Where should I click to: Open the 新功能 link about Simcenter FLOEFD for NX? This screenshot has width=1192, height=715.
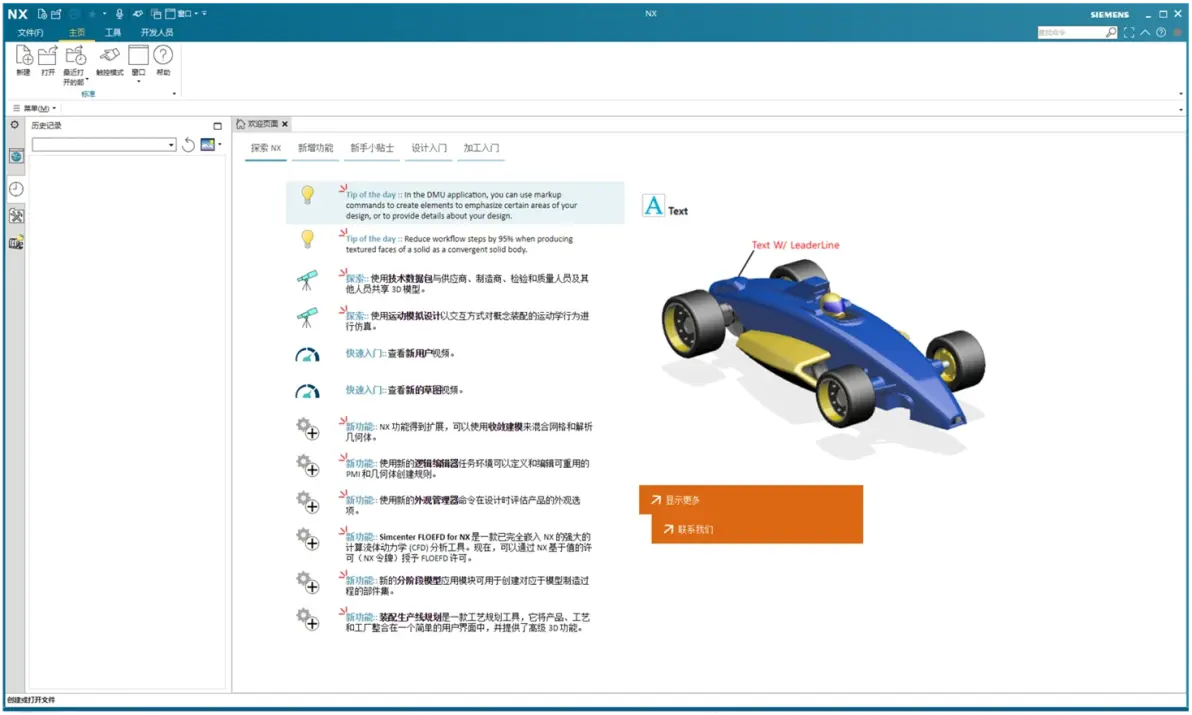click(468, 547)
